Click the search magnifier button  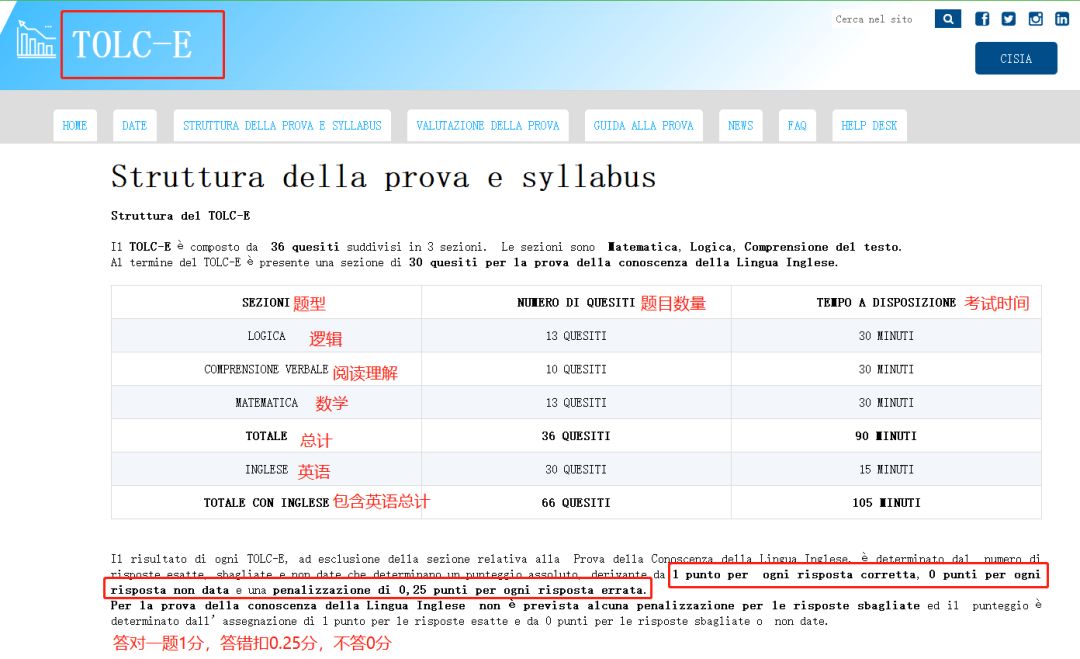coord(948,19)
